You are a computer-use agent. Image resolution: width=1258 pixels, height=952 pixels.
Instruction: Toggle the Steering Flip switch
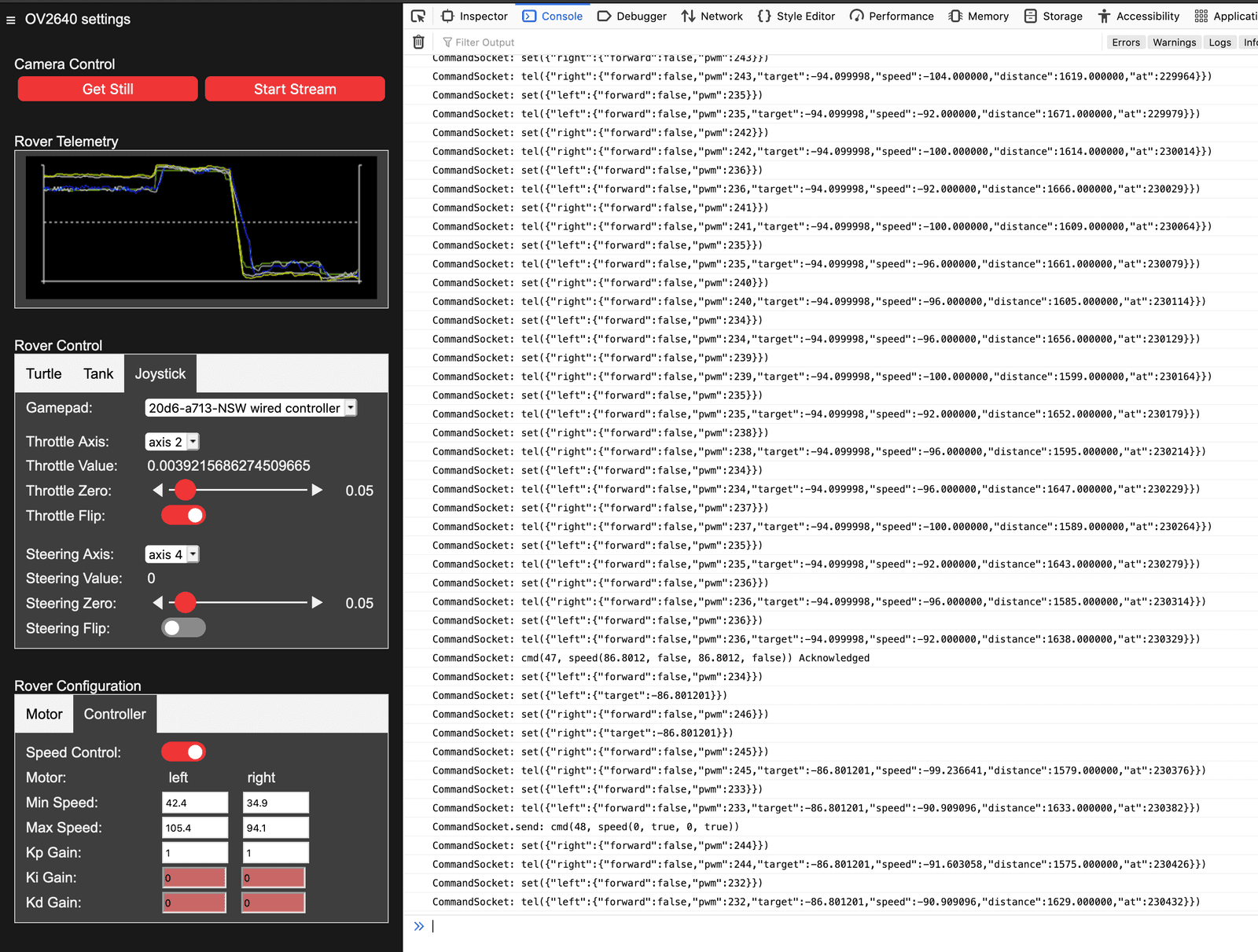click(183, 628)
